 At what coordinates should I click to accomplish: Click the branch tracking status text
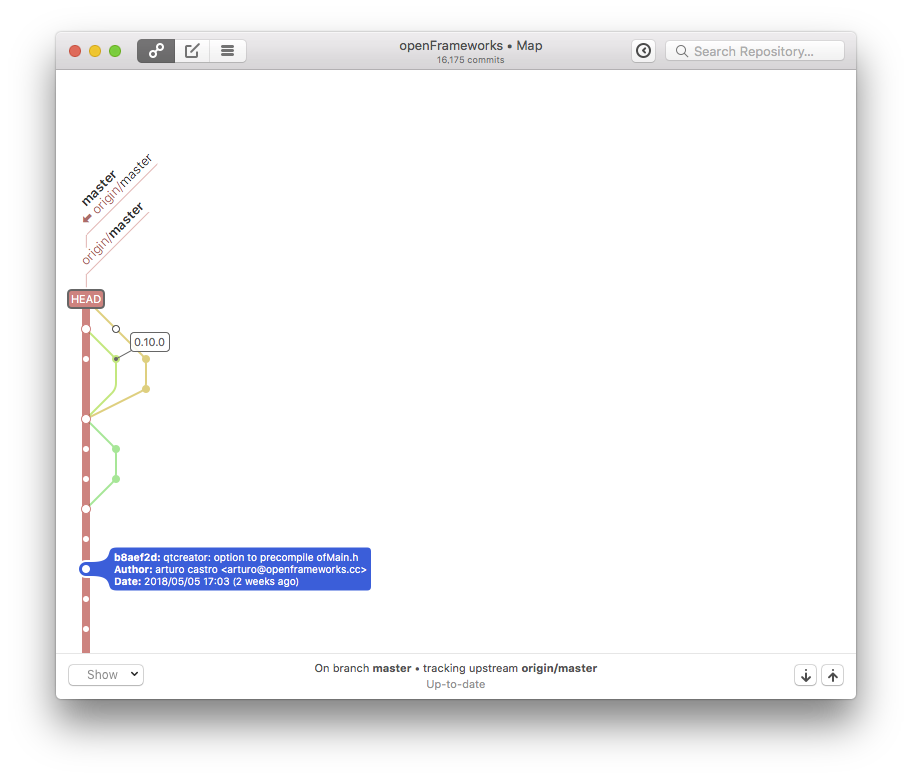coord(455,668)
